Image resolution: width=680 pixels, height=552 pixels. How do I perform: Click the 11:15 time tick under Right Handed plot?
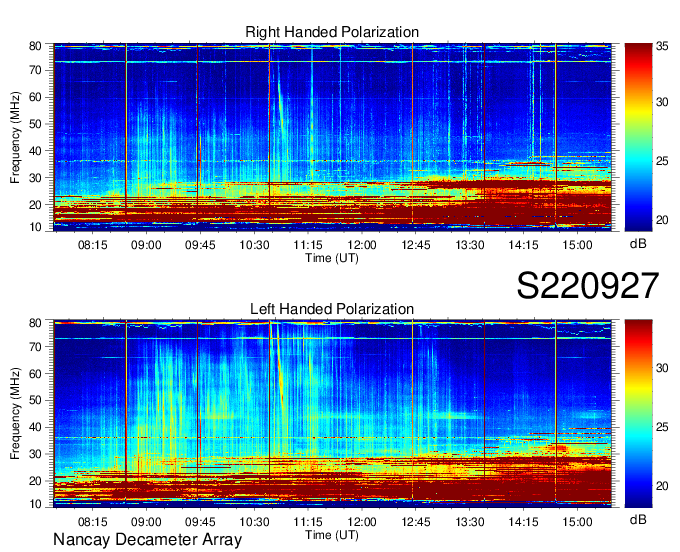point(308,245)
